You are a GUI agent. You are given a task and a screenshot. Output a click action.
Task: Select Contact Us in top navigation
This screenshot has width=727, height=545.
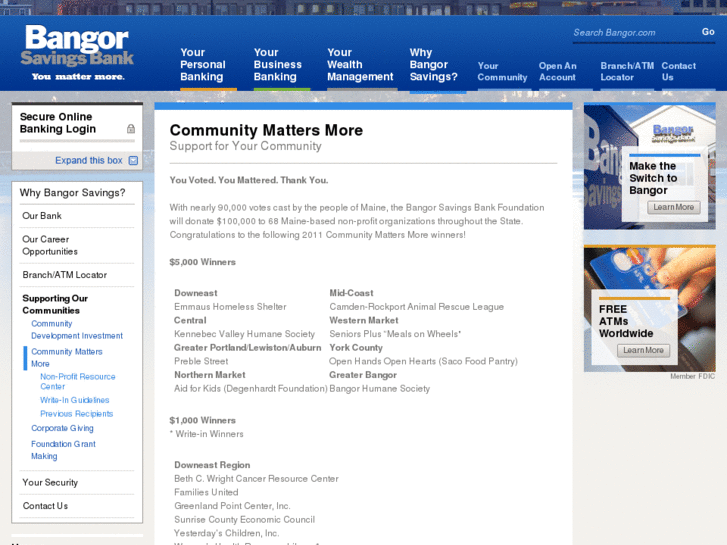678,71
